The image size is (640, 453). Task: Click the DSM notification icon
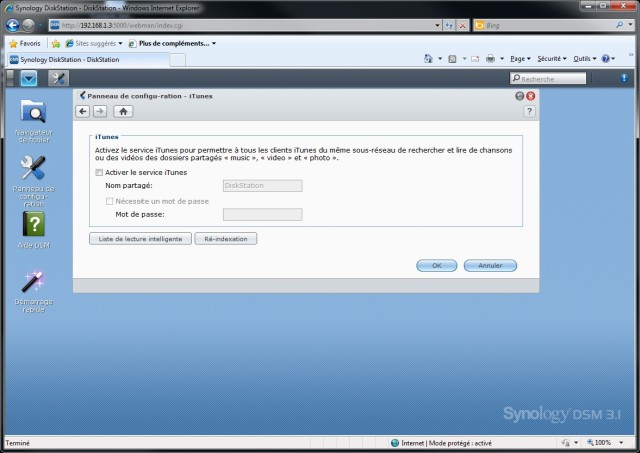(624, 78)
